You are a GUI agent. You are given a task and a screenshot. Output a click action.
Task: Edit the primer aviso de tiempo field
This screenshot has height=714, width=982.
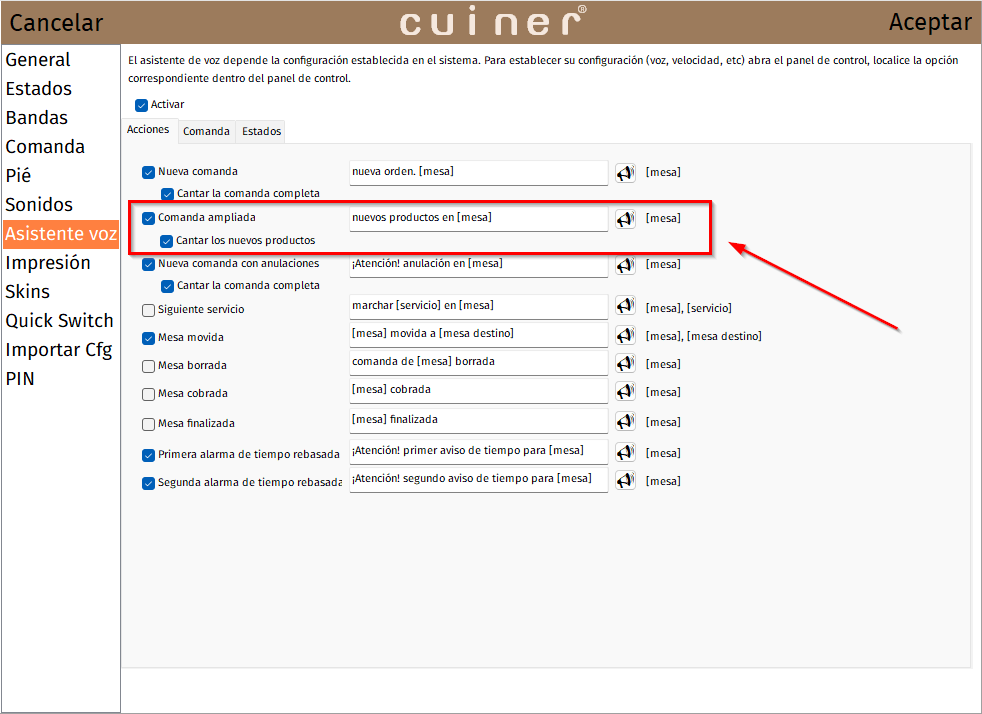478,452
